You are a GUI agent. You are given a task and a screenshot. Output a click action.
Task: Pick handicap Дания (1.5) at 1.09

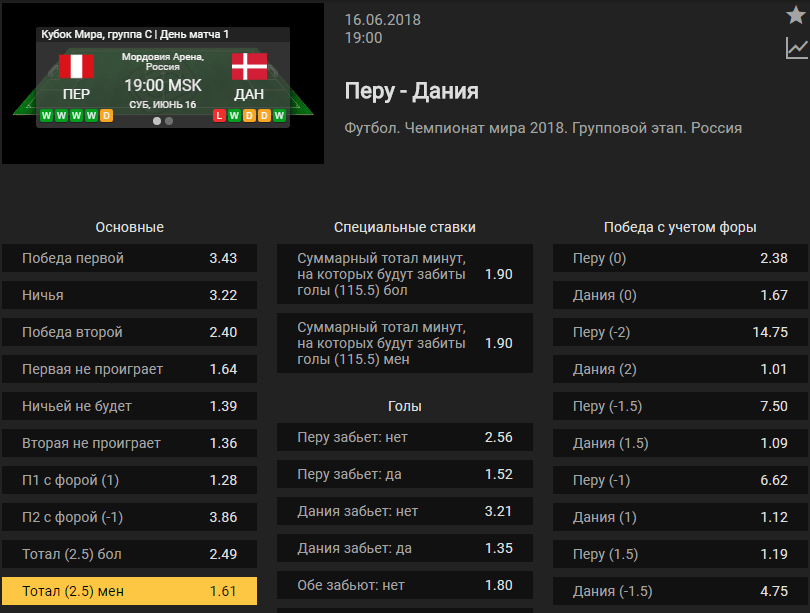pos(680,443)
